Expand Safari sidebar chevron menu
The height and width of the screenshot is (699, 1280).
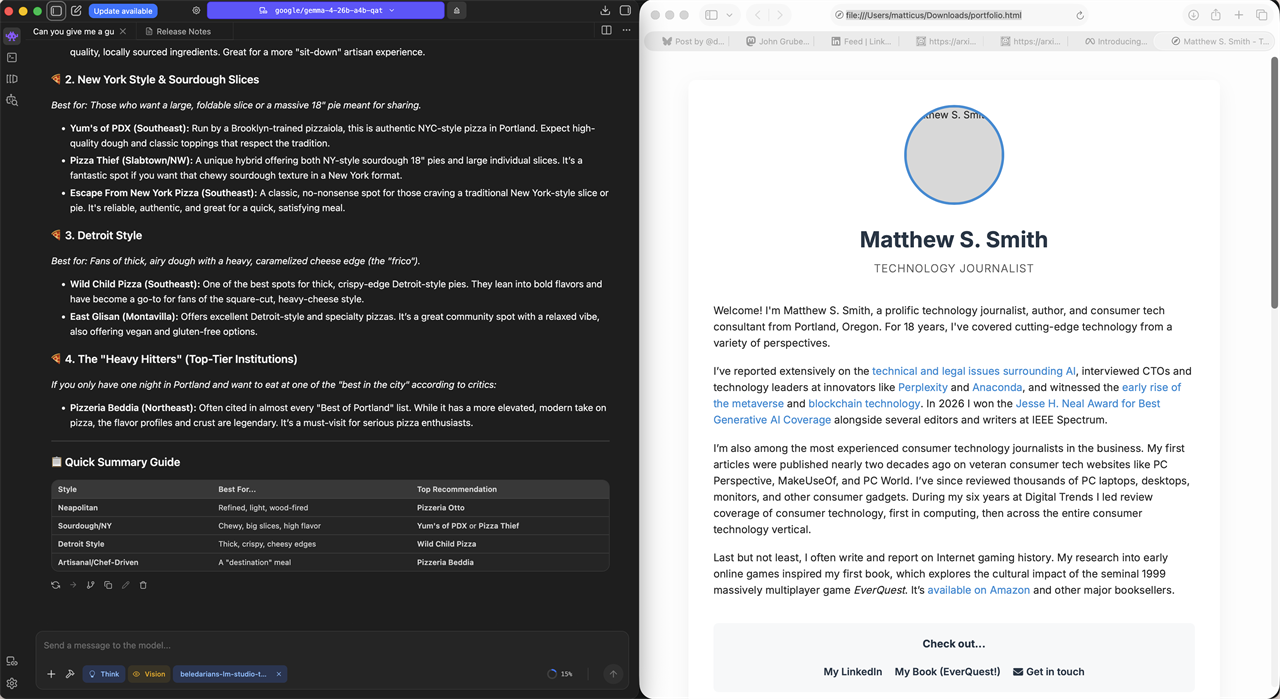coord(729,15)
